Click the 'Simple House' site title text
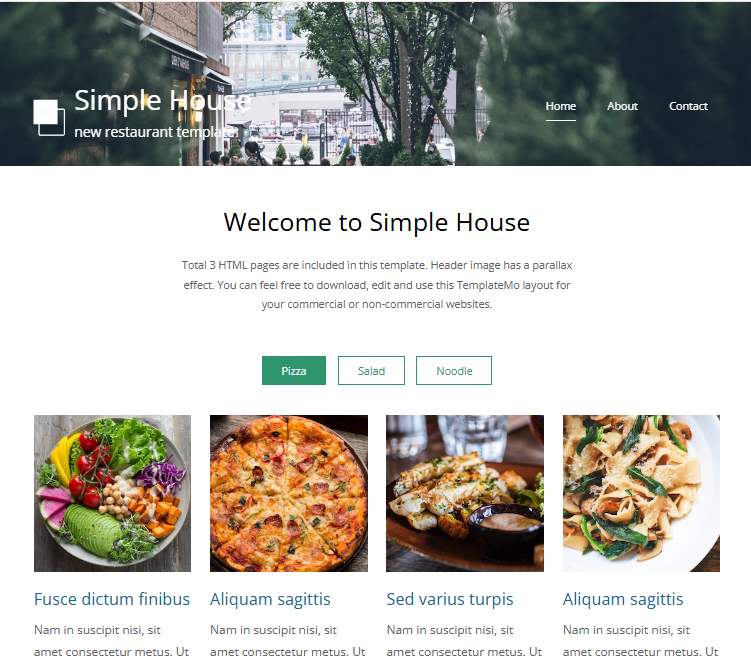Image resolution: width=751 pixels, height=666 pixels. [162, 101]
